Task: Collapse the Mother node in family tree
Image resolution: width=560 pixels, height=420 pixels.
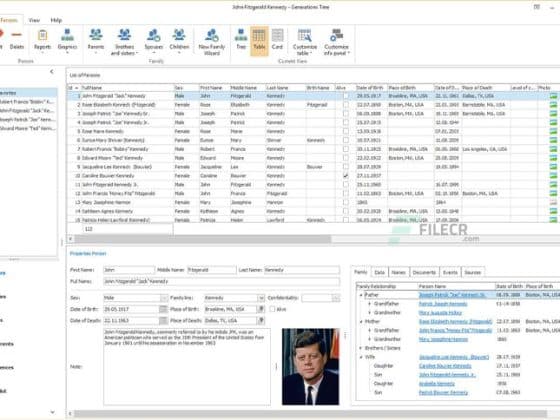Action: (x=361, y=322)
